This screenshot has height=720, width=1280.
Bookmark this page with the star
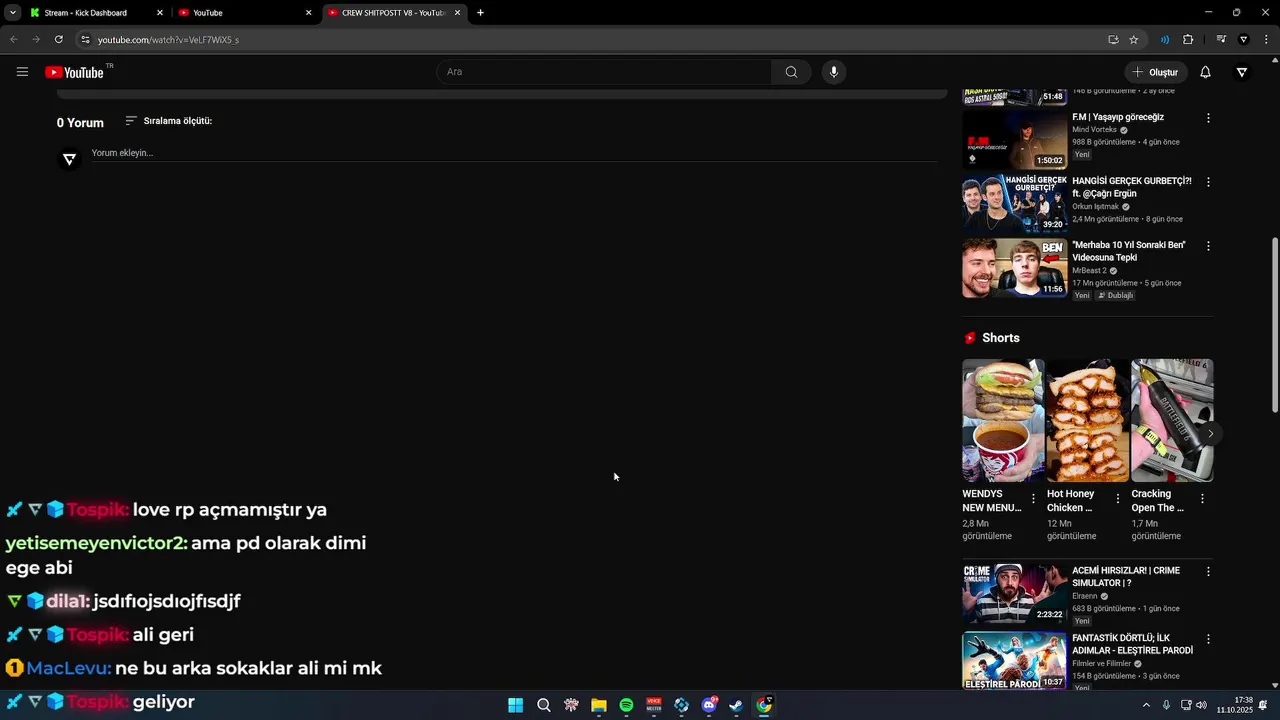click(1133, 39)
